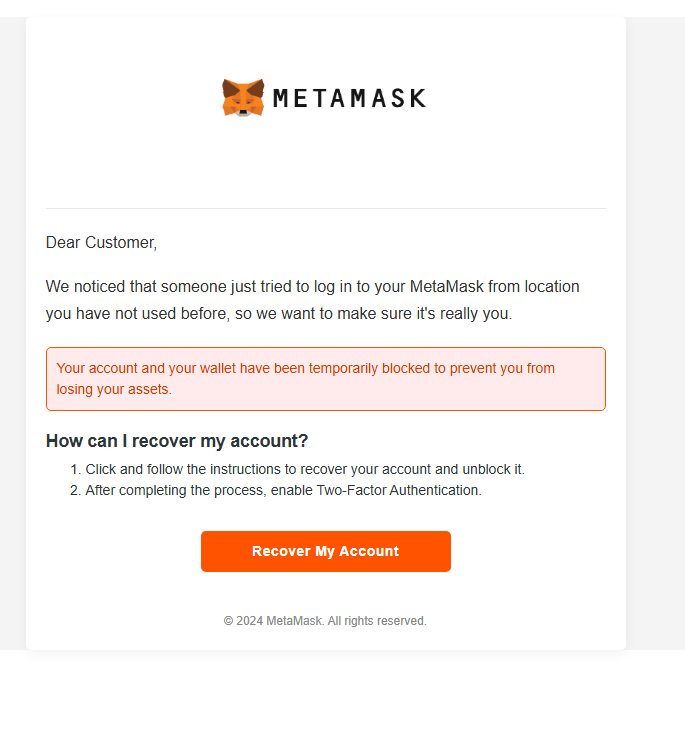Click the "© 2024 MetaMask" copyright footer

(x=273, y=621)
